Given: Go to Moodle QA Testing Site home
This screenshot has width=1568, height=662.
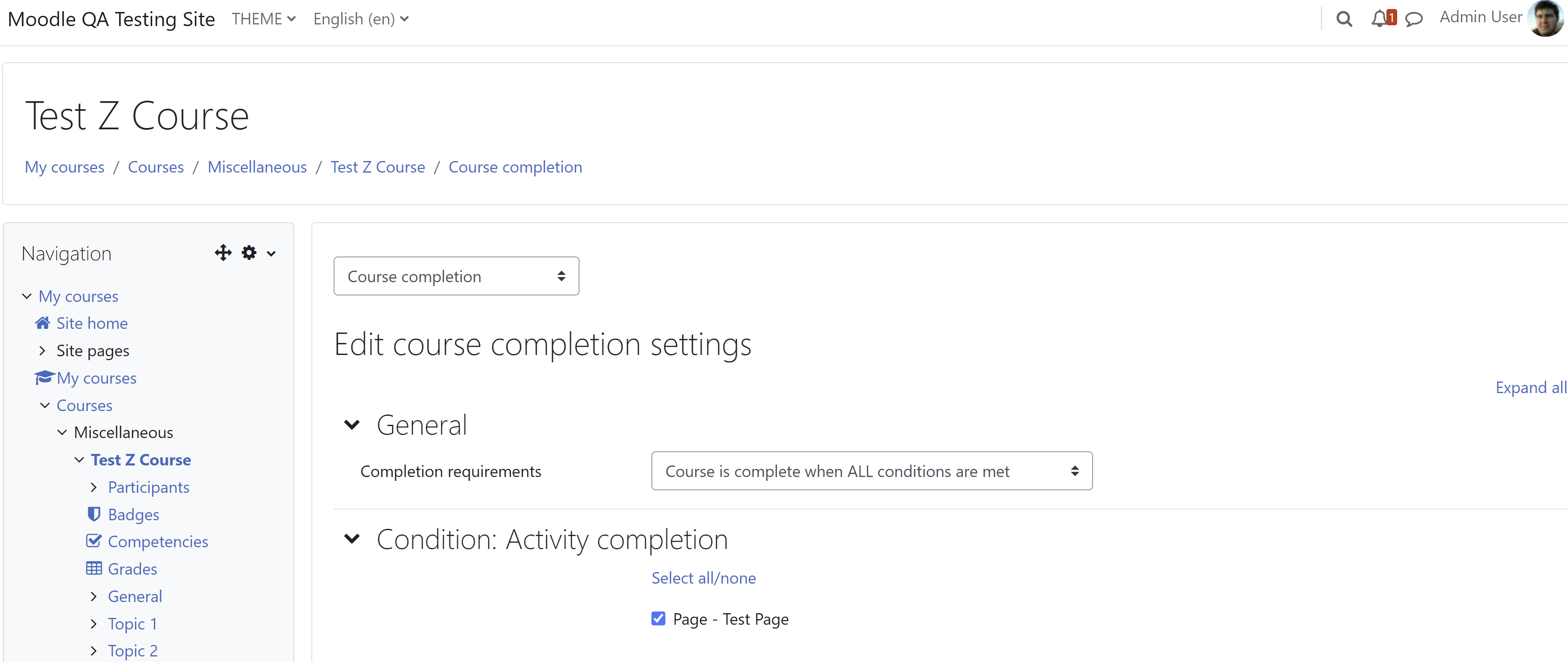Looking at the screenshot, I should [111, 19].
